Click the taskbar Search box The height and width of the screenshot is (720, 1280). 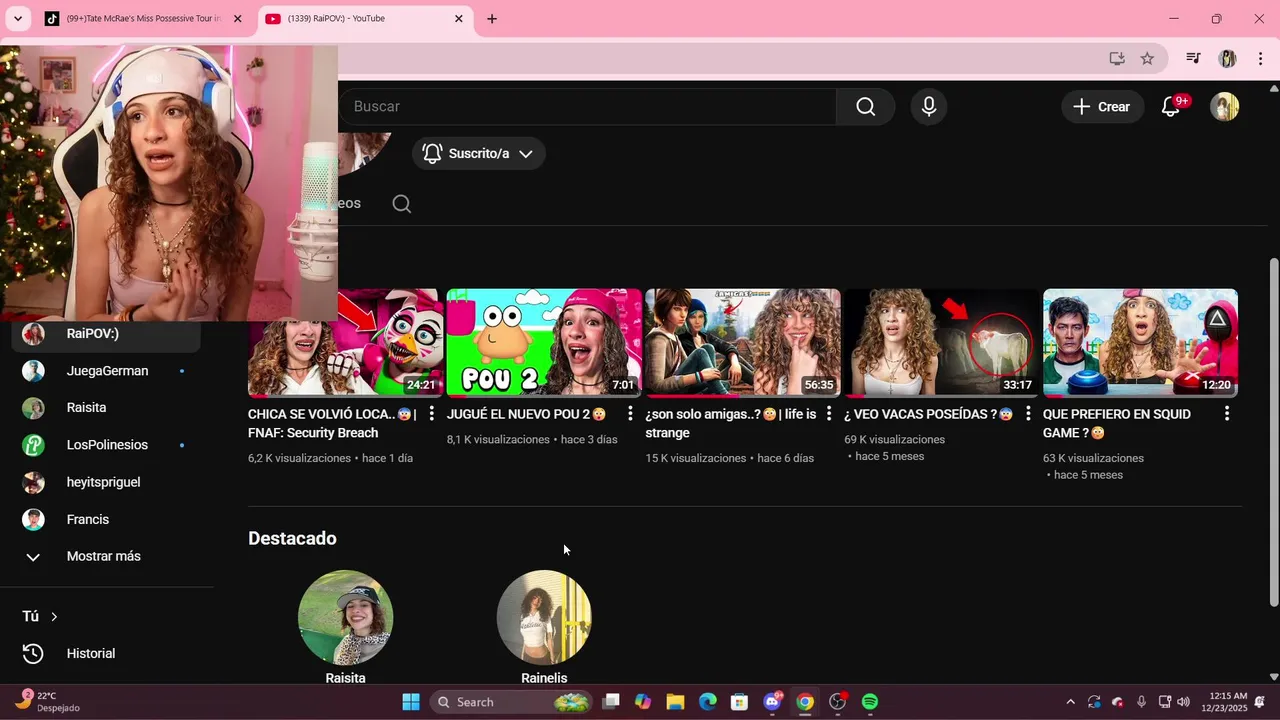point(512,702)
